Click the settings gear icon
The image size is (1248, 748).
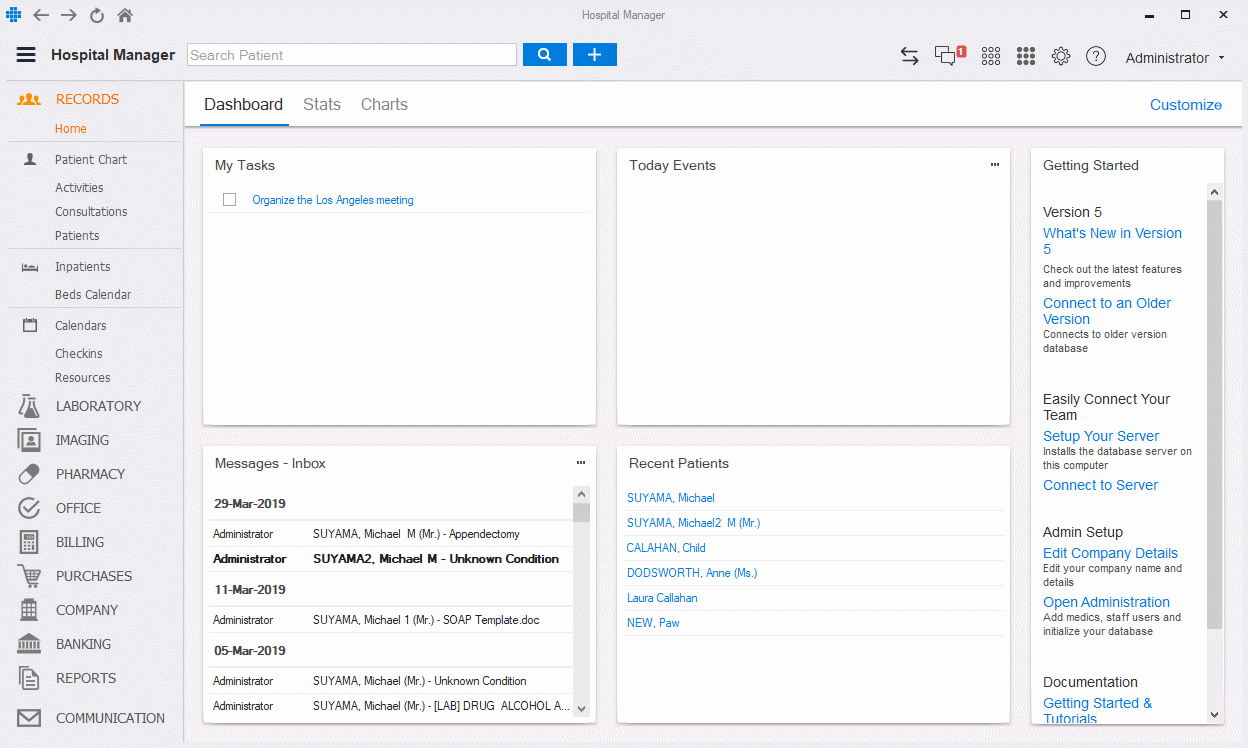pyautogui.click(x=1061, y=56)
